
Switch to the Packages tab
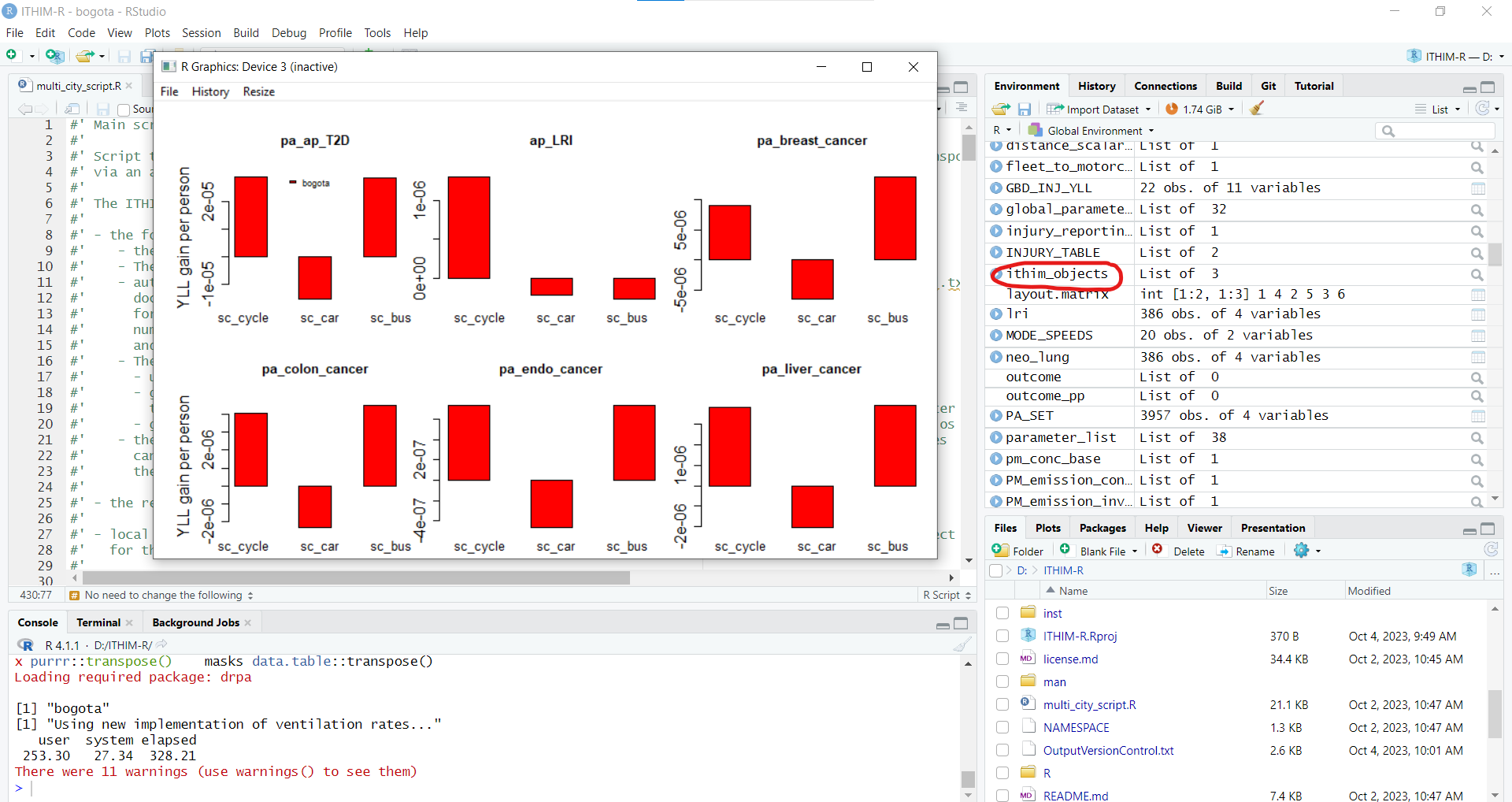pyautogui.click(x=1102, y=528)
